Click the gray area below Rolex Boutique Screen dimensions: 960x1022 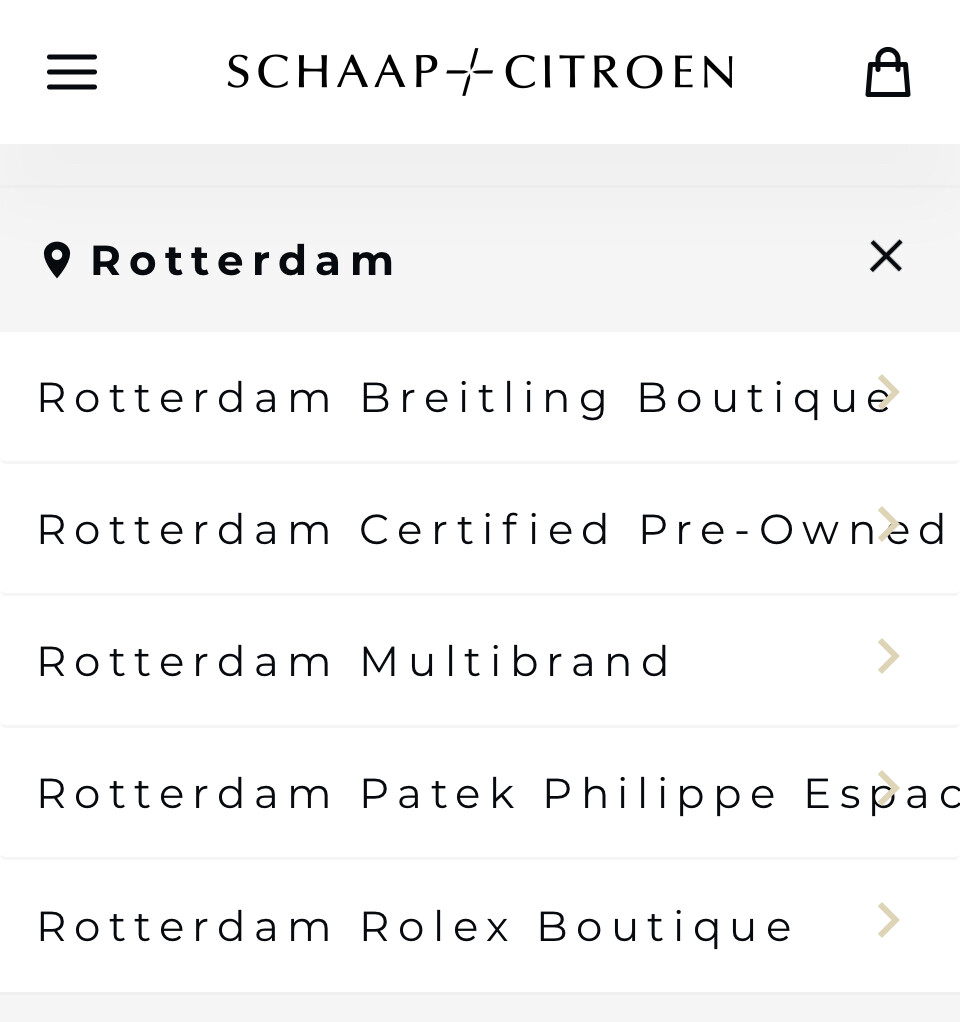(x=480, y=1008)
